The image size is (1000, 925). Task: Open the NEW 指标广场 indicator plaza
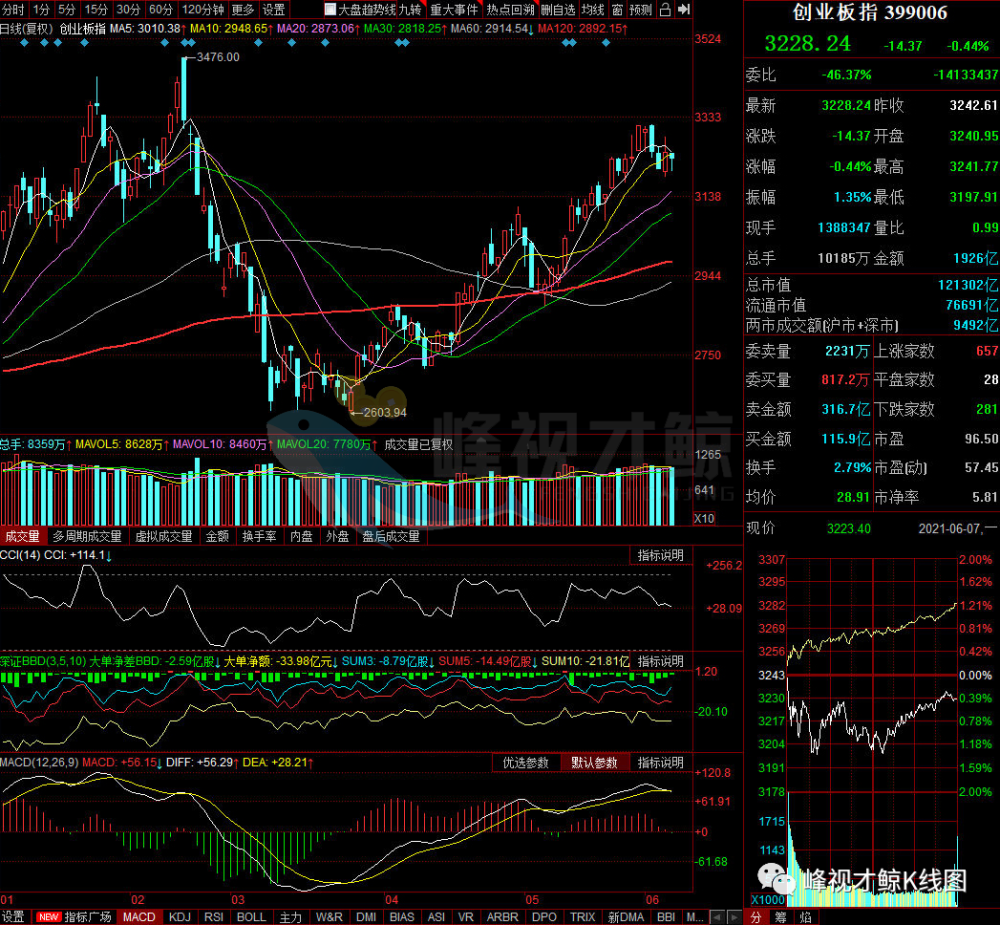[x=75, y=917]
